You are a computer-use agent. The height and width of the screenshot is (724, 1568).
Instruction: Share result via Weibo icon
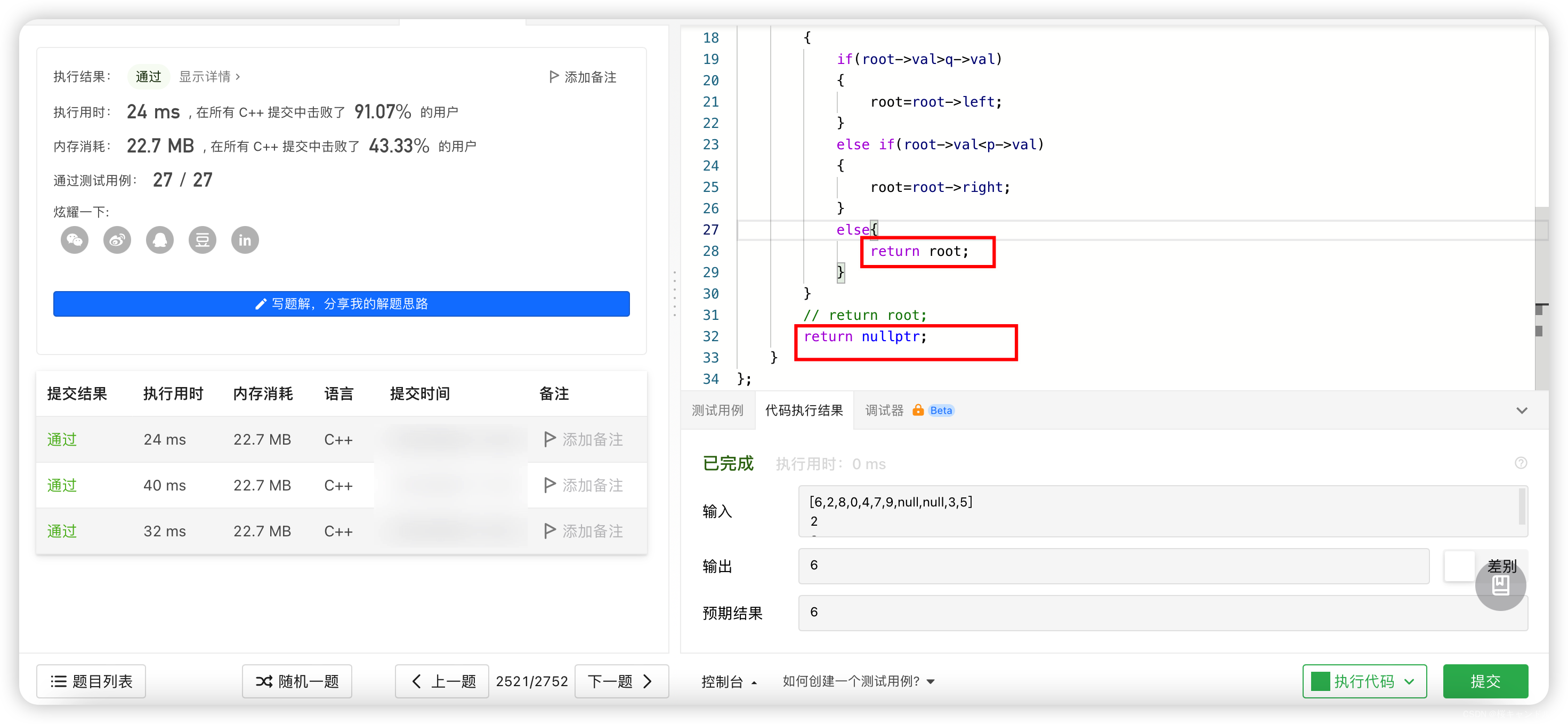click(116, 240)
